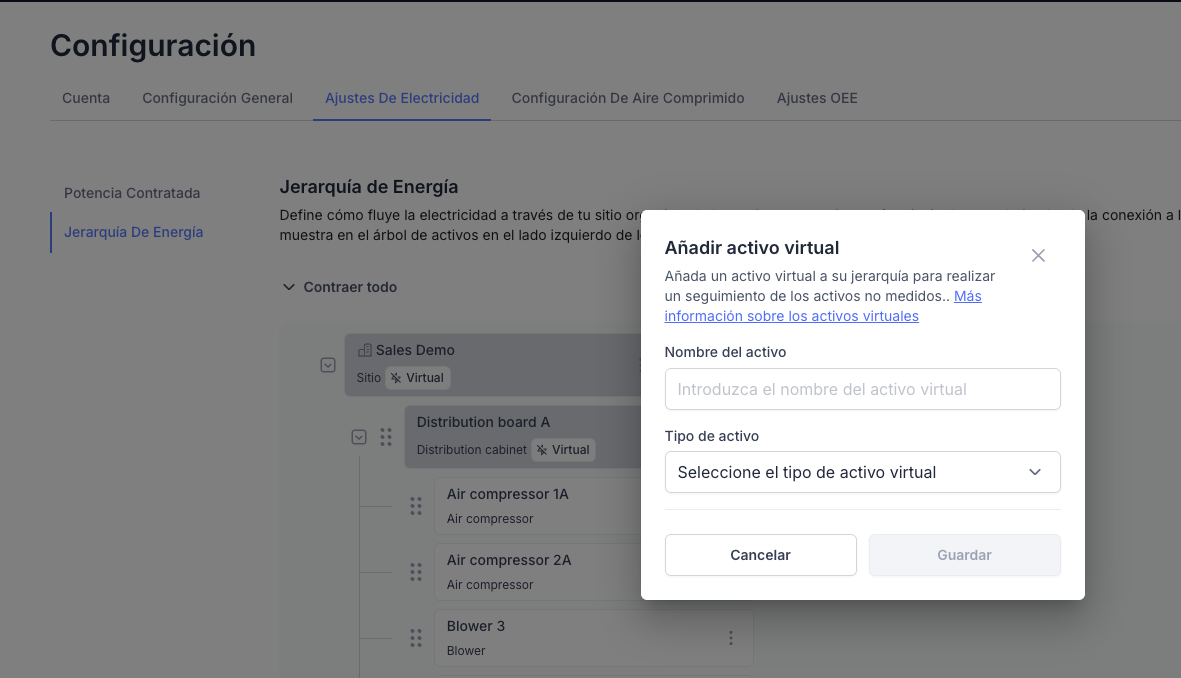Viewport: 1181px width, 678px height.
Task: Click drag handle beside Air compressor 1A
Action: tap(416, 506)
